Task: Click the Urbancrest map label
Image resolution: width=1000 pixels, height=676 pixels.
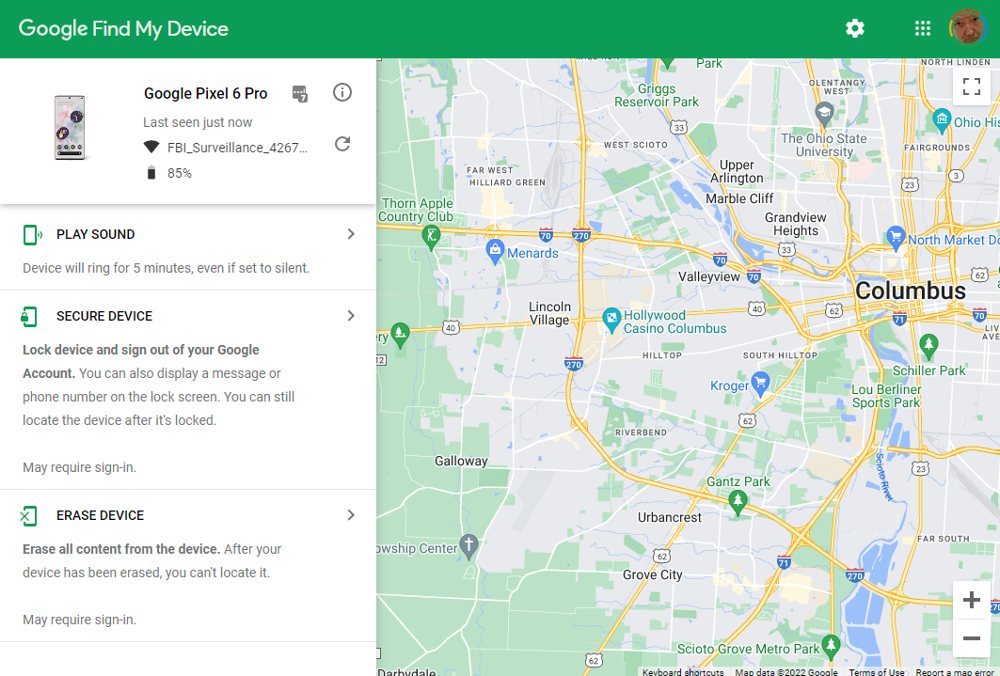Action: [670, 517]
